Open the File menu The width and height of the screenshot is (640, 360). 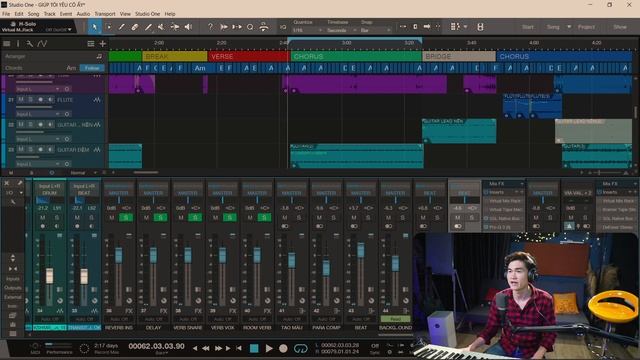(x=6, y=14)
